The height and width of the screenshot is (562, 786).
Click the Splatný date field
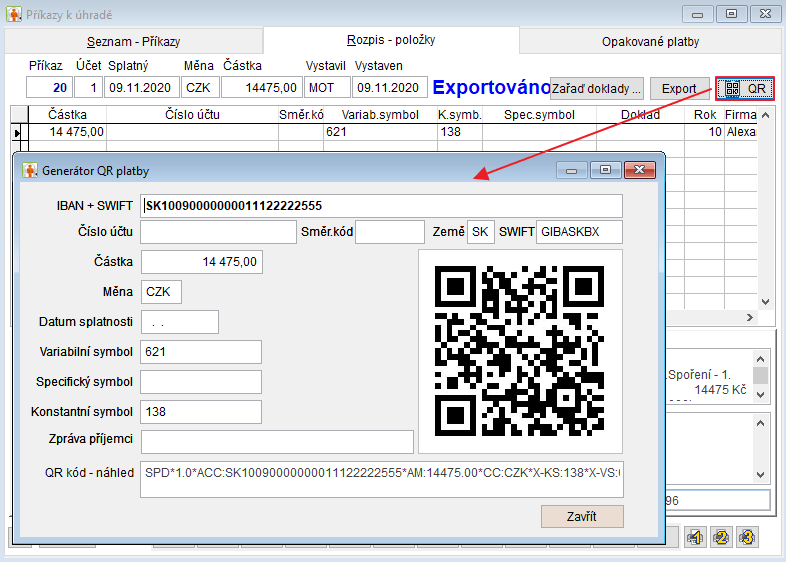[x=141, y=88]
